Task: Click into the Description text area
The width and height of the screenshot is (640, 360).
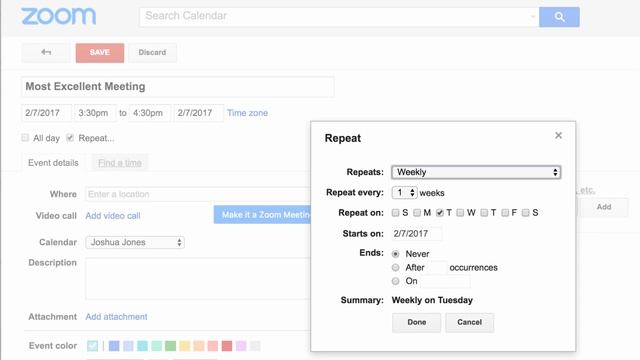Action: (x=198, y=278)
